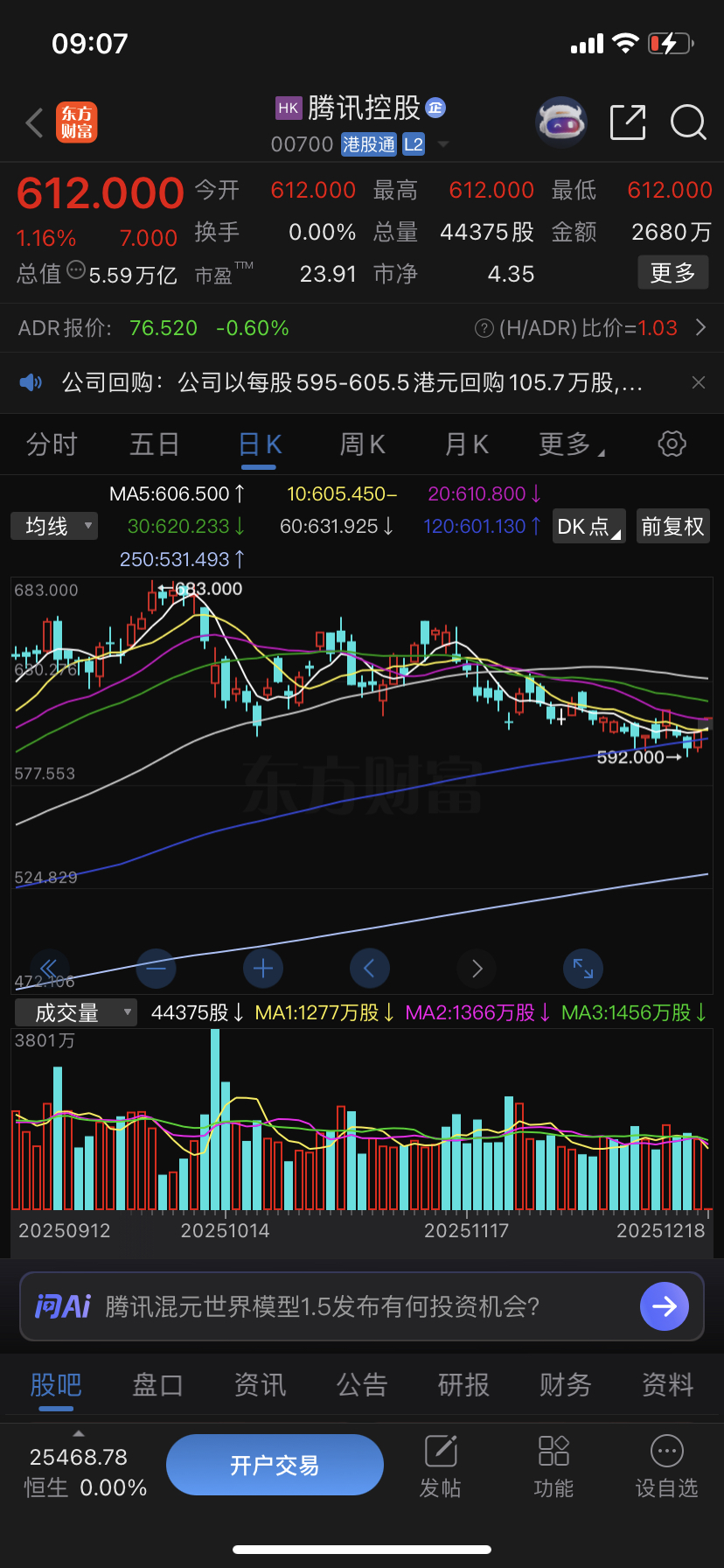Screen dimensions: 724x1568
Task: Tap the speaker announcement icon
Action: click(x=31, y=382)
